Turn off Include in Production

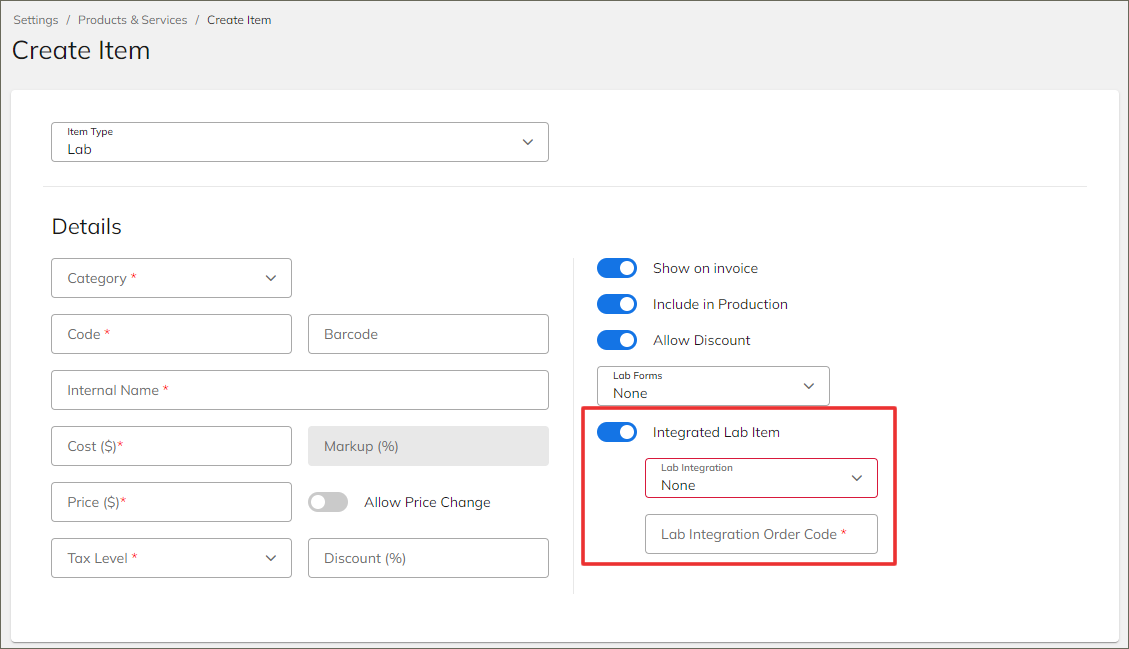coord(617,304)
